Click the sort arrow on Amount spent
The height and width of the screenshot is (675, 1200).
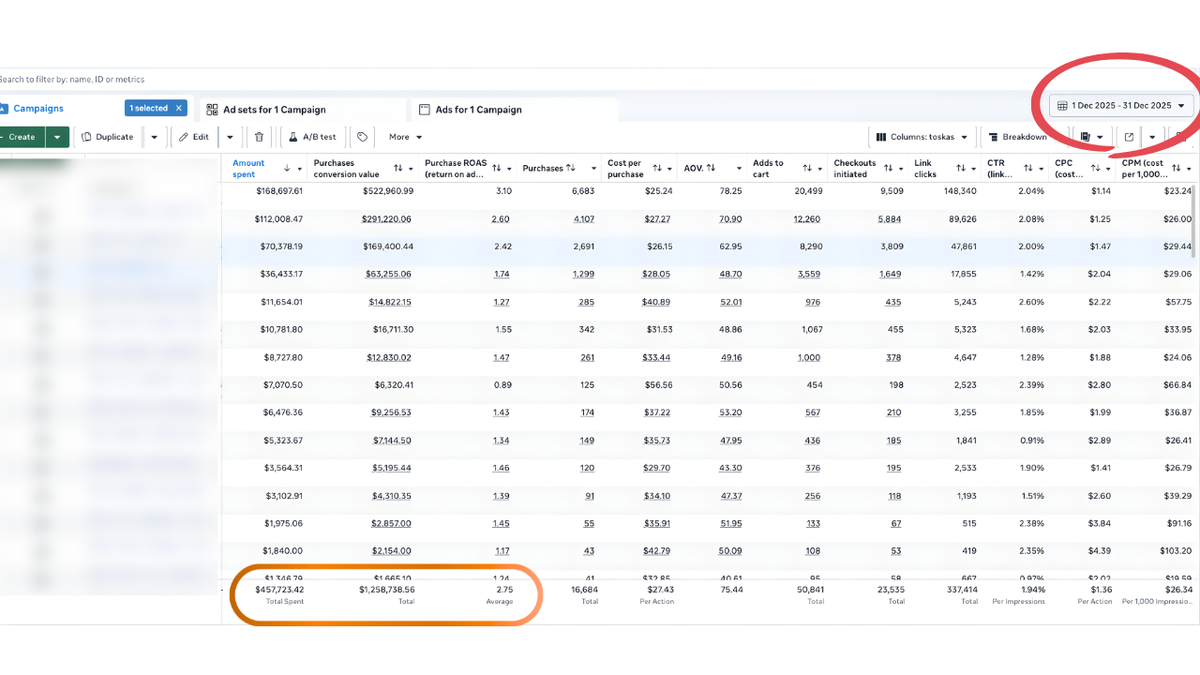287,168
